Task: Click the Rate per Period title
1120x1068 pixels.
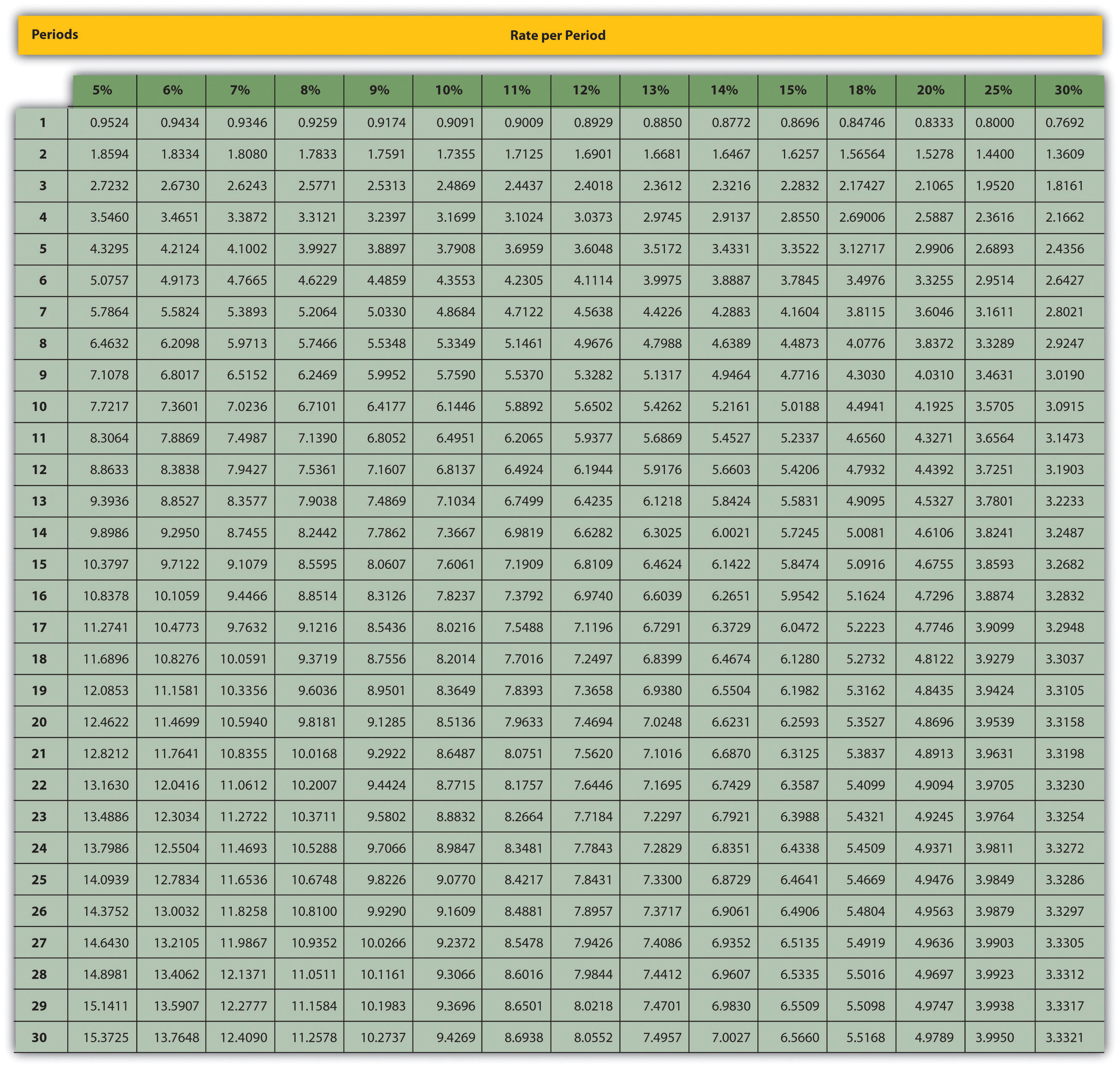Action: tap(557, 35)
